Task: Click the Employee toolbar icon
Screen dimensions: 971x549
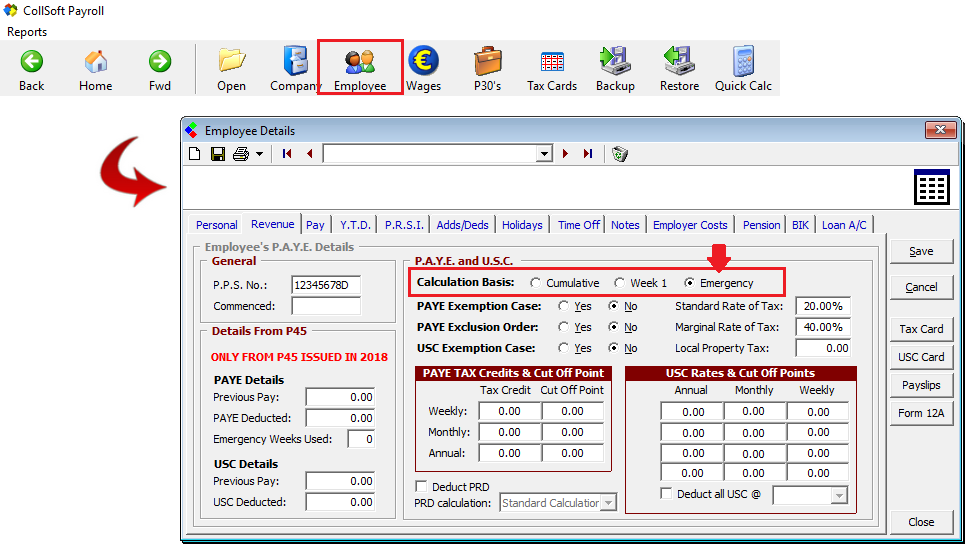Action: coord(359,68)
